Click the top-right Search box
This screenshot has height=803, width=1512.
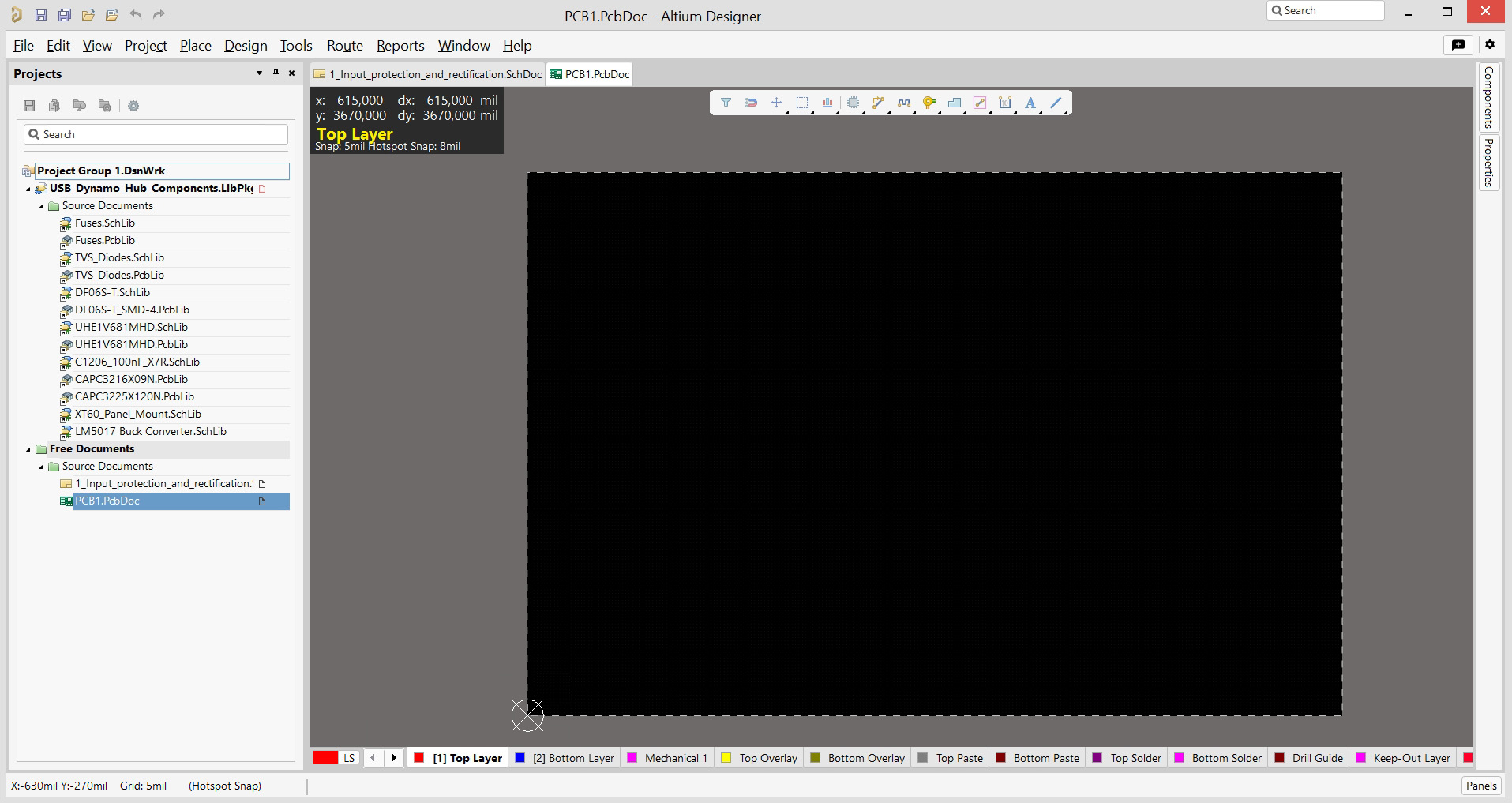tap(1326, 10)
